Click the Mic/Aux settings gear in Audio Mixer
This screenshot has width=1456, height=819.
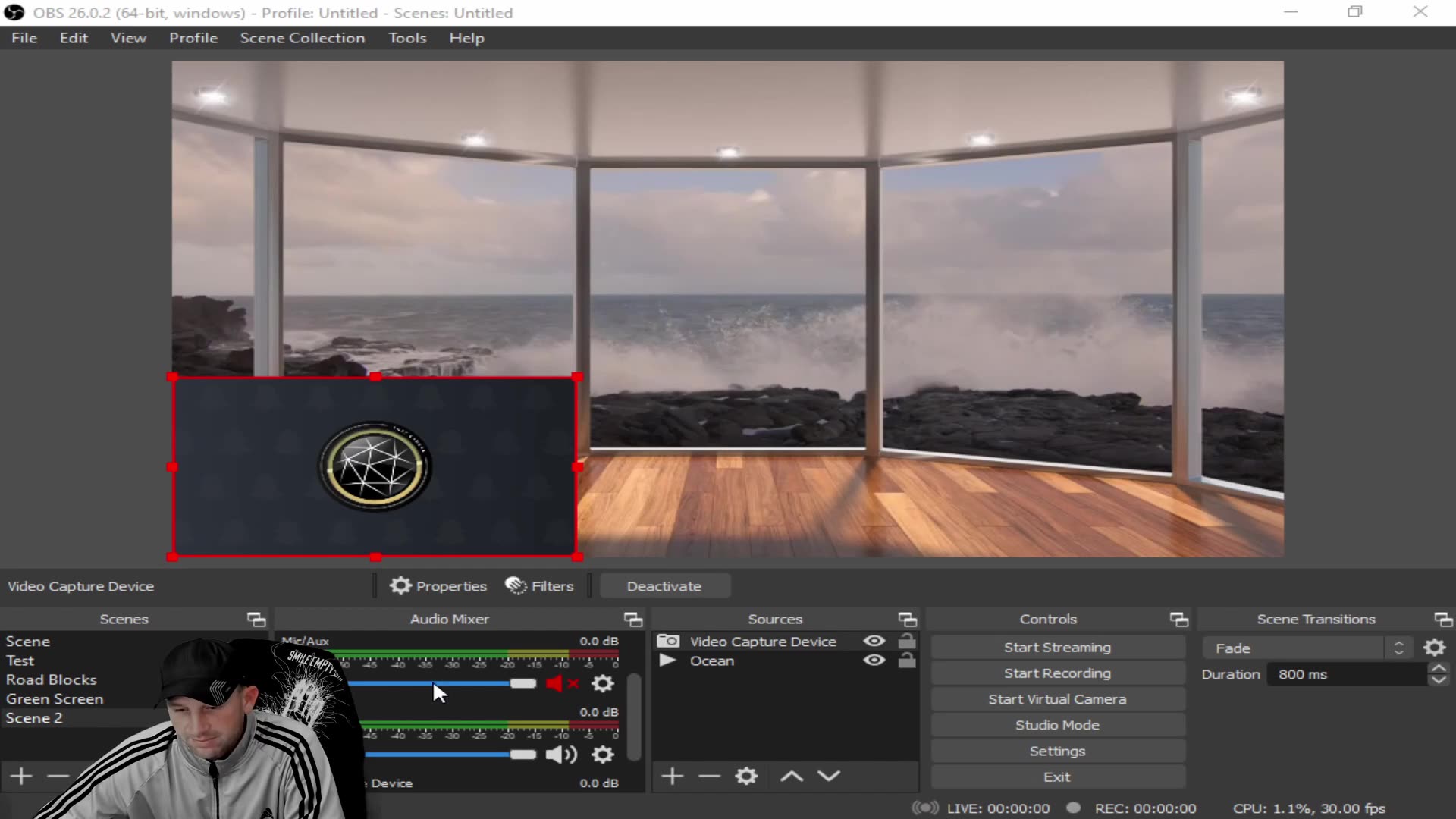tap(601, 683)
